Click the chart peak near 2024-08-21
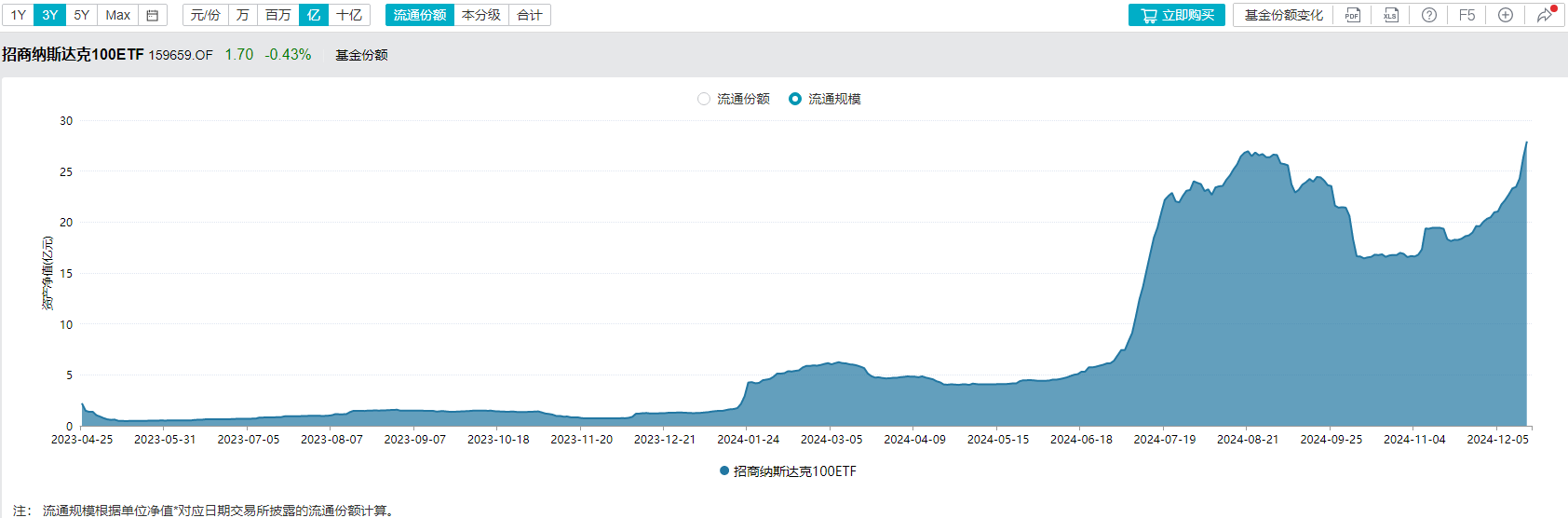The image size is (1568, 518). [x=1248, y=152]
